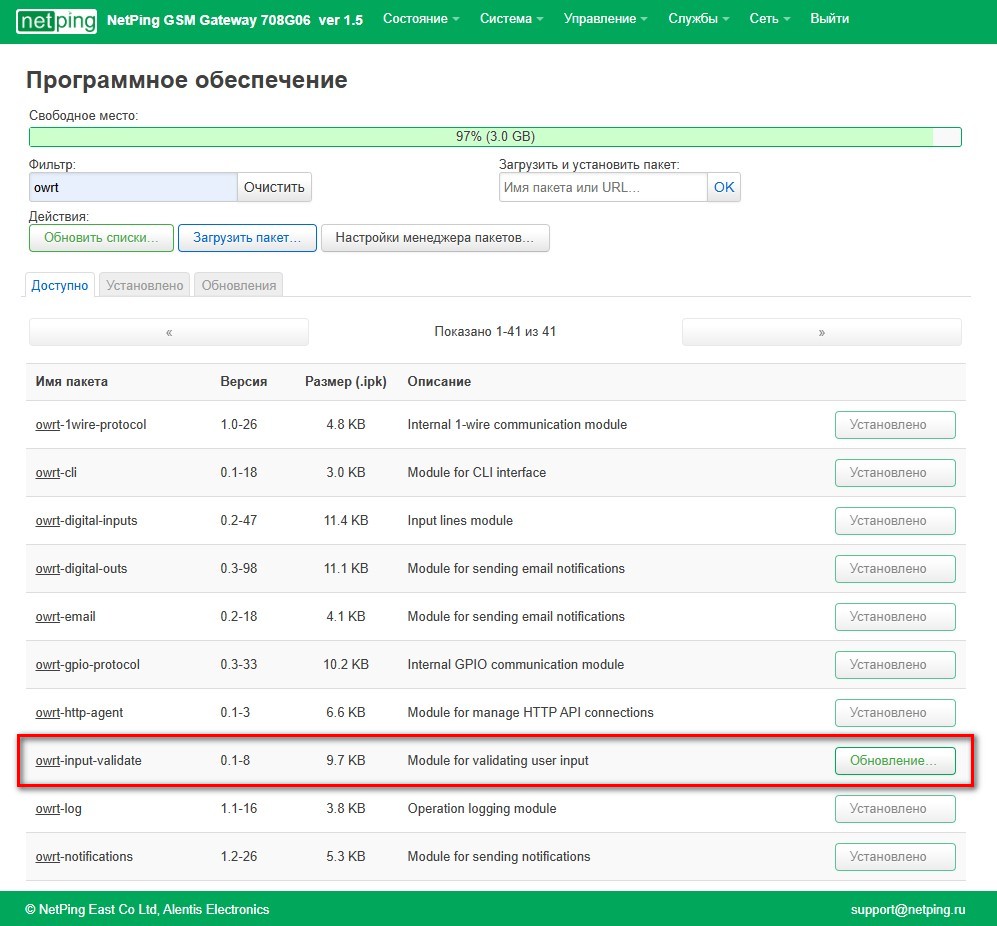The image size is (997, 926).
Task: Click the NetPing logo
Action: pos(57,20)
